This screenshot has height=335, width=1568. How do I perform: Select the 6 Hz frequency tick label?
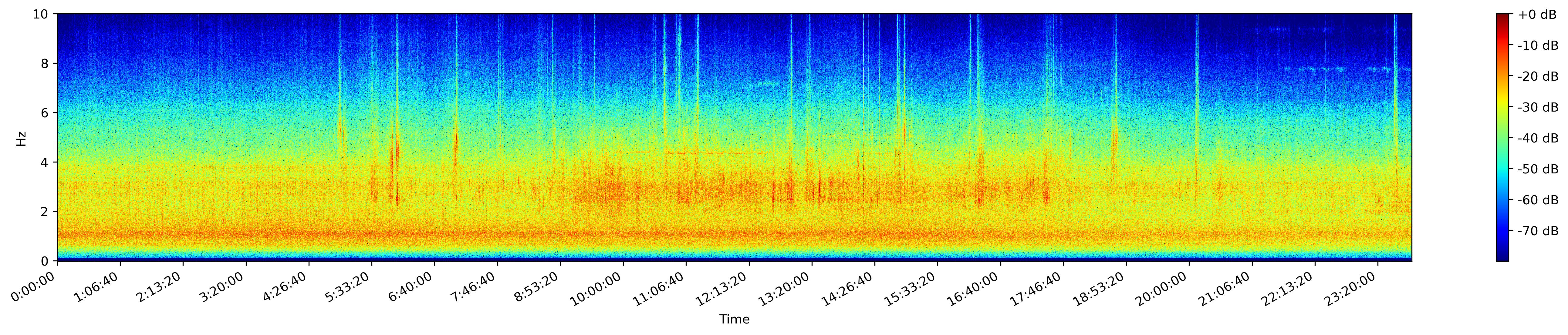pyautogui.click(x=46, y=113)
